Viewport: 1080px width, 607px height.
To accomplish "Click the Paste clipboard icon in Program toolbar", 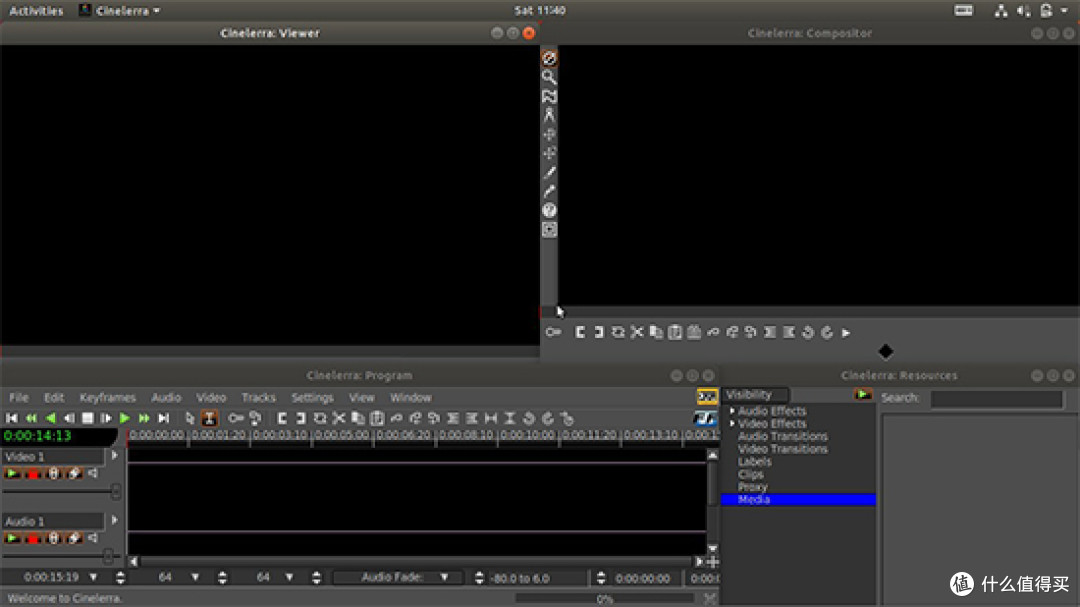I will [377, 418].
